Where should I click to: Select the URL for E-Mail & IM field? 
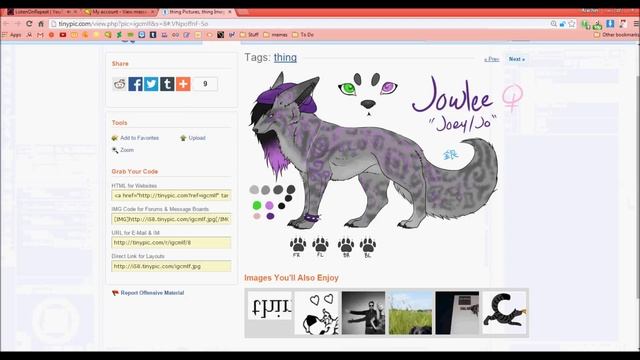pos(171,242)
